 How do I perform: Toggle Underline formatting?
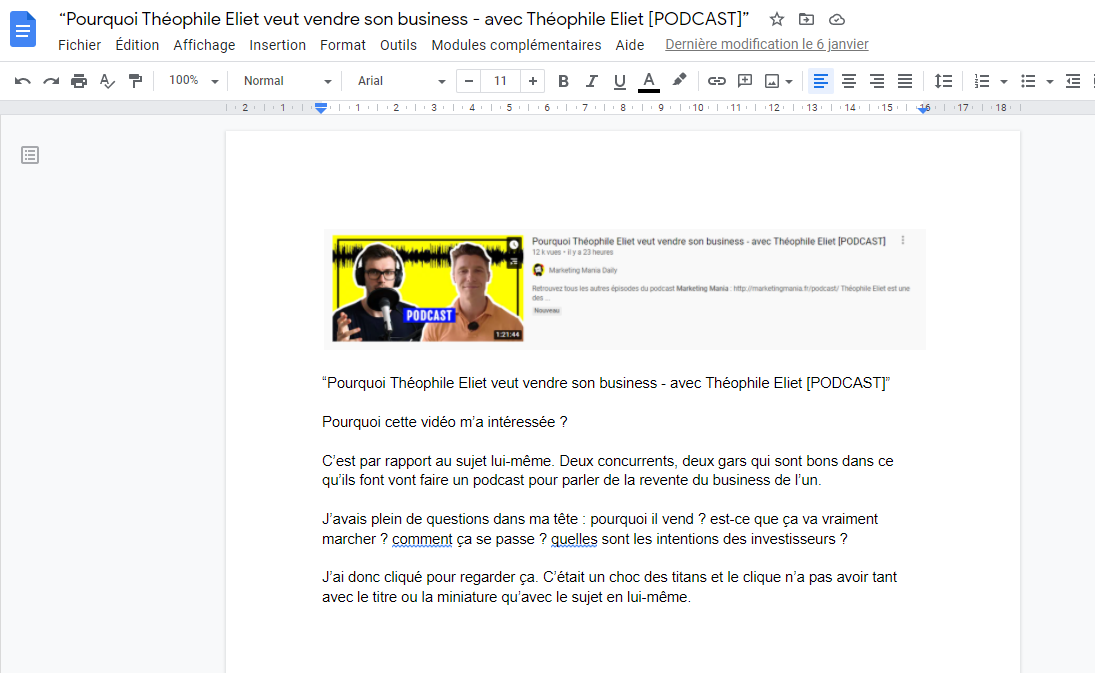(x=619, y=81)
